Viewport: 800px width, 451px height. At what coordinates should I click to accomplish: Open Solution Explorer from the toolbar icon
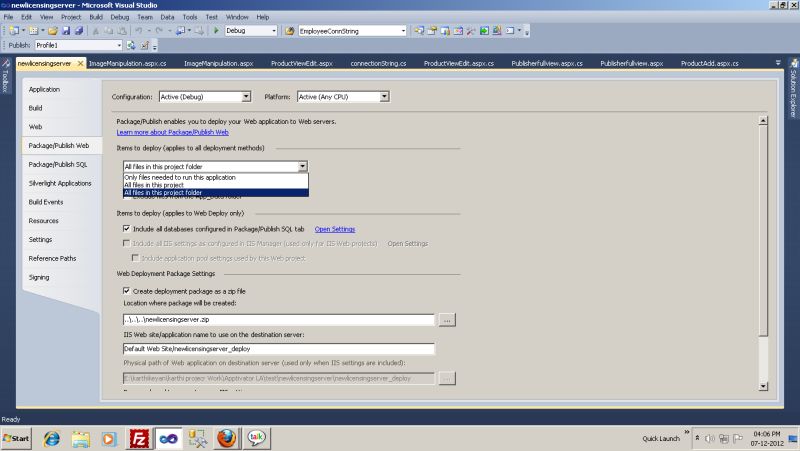(419, 31)
